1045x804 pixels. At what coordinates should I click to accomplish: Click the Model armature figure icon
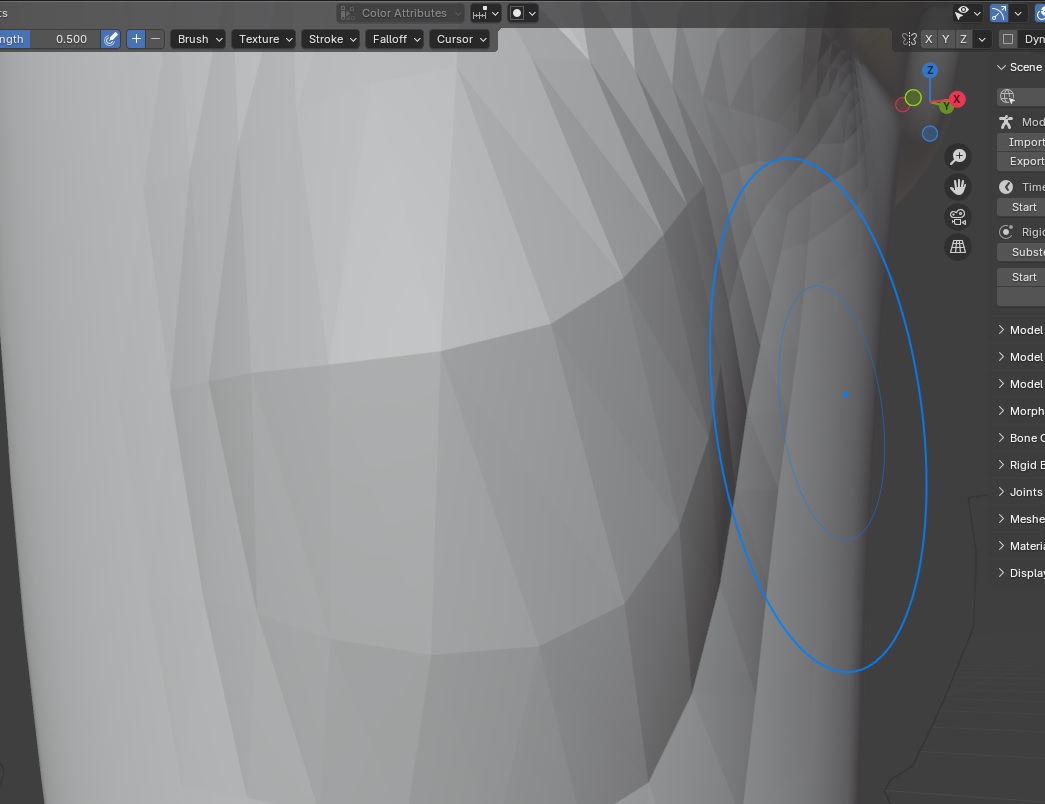click(1006, 122)
